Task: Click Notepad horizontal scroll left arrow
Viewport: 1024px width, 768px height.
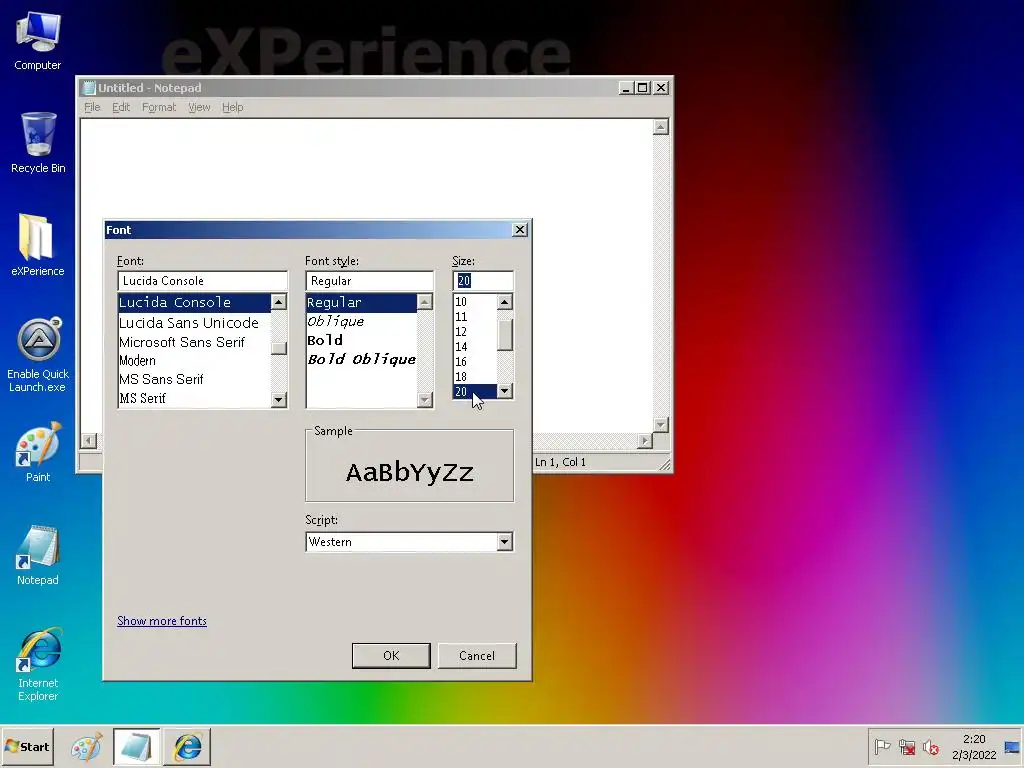Action: 89,441
